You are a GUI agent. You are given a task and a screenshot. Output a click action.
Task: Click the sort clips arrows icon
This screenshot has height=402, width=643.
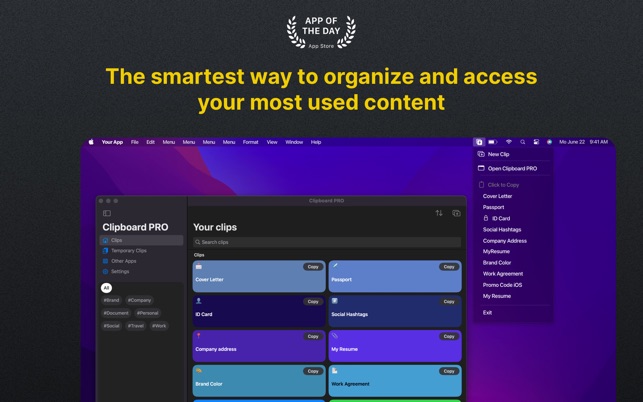[x=439, y=213]
